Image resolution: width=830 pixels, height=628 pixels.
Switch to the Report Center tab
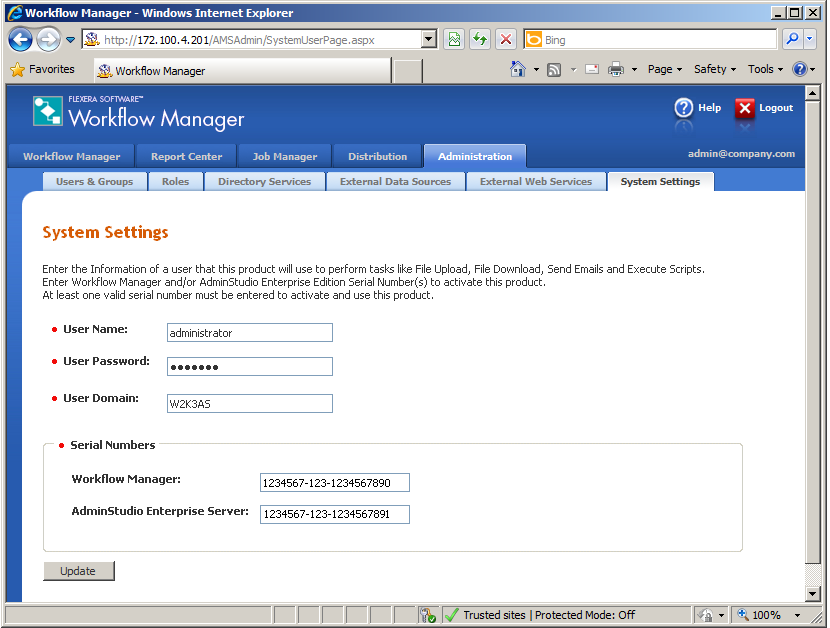(186, 157)
